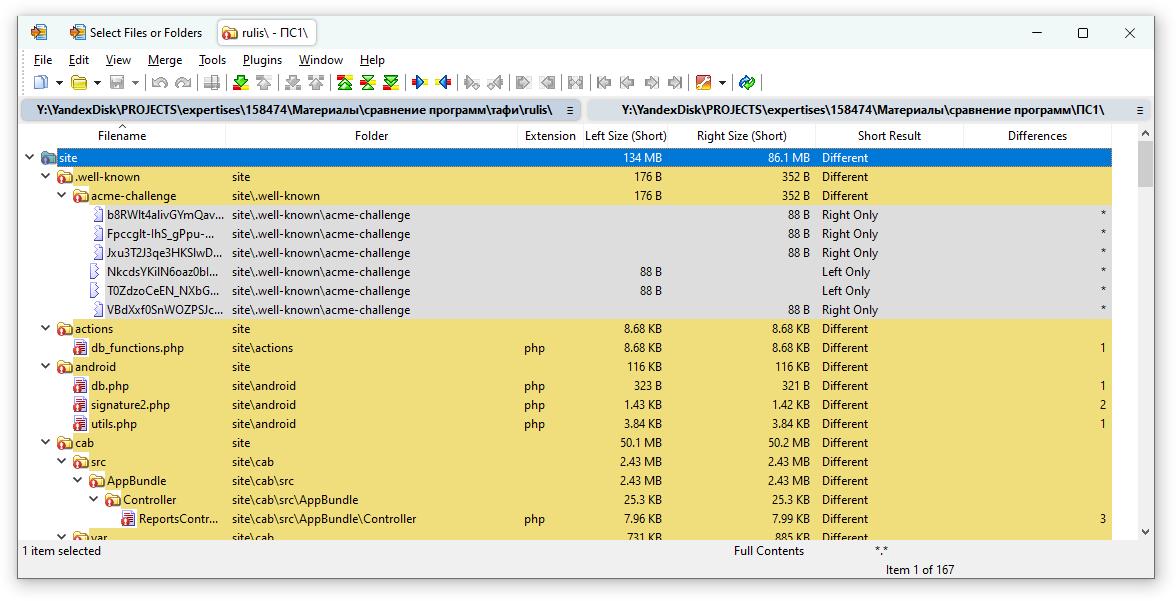Open the Merge menu
1176x601 pixels.
pos(164,60)
